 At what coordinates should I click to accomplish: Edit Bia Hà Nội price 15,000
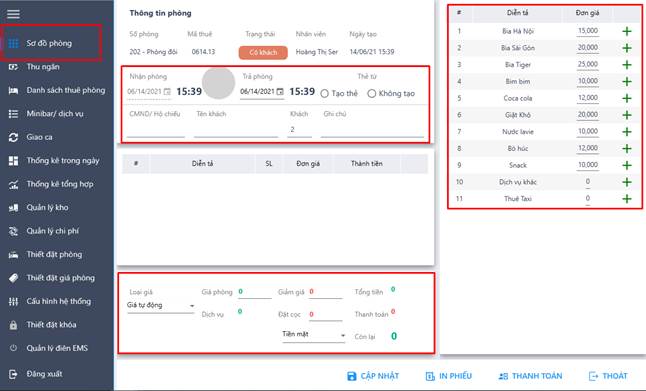[588, 31]
